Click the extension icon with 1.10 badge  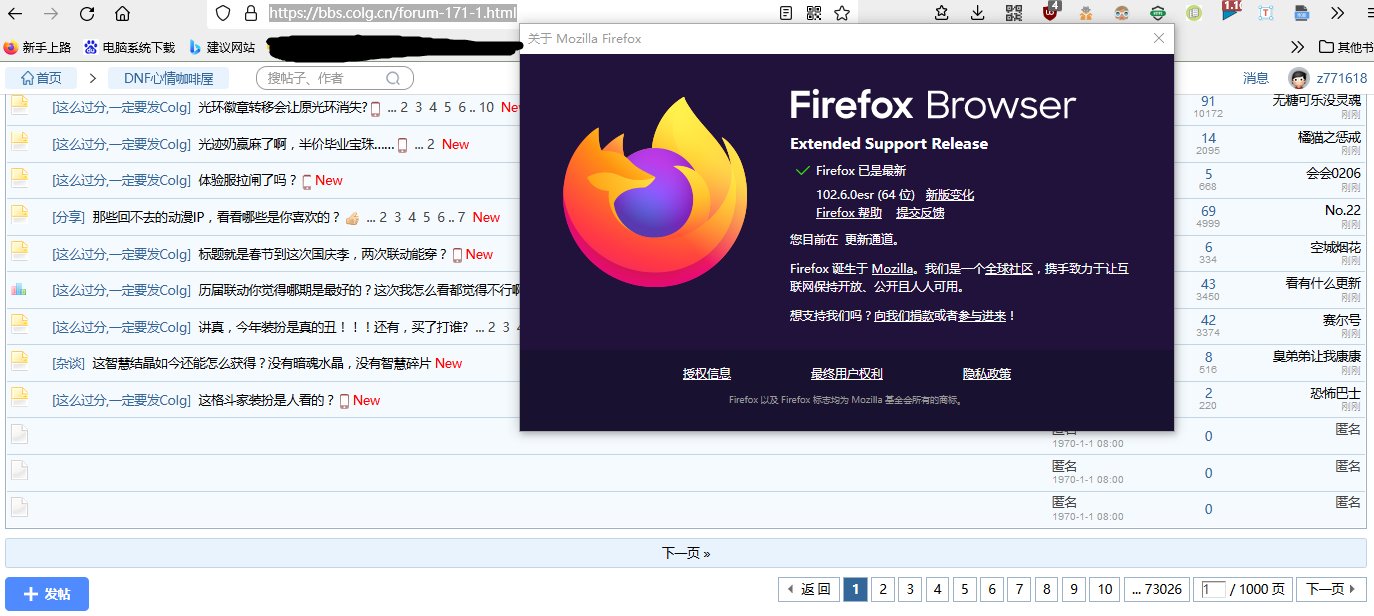click(x=1230, y=11)
